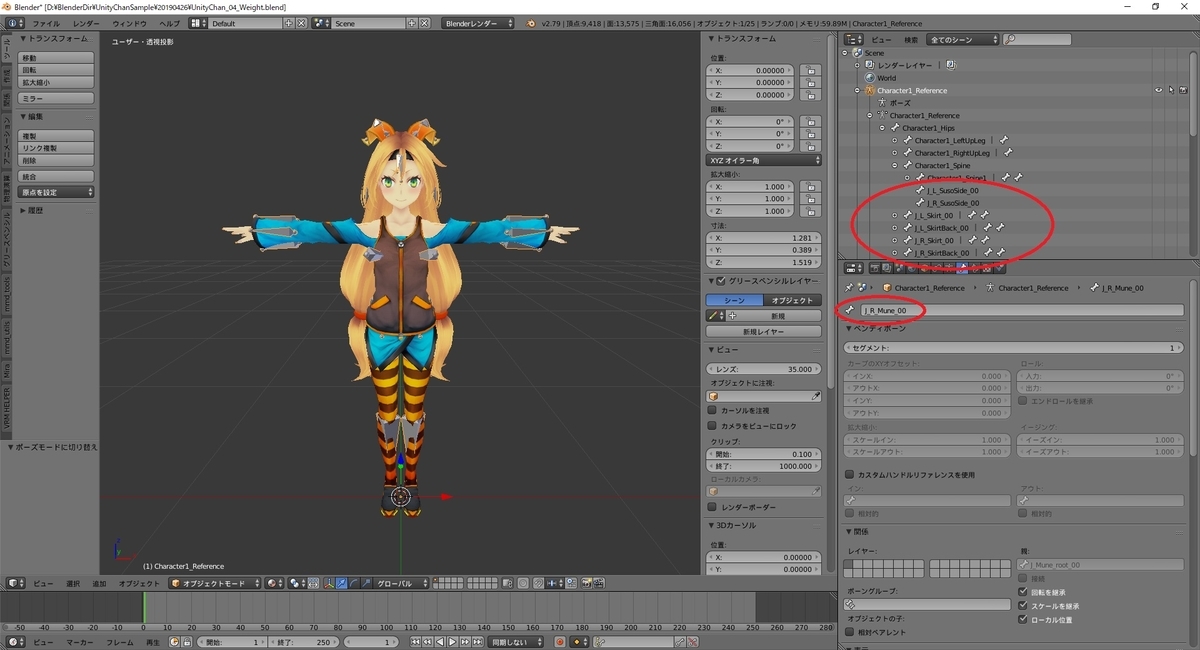Click the World globe icon in outliner
Screen dimensions: 1200x650
coord(869,78)
